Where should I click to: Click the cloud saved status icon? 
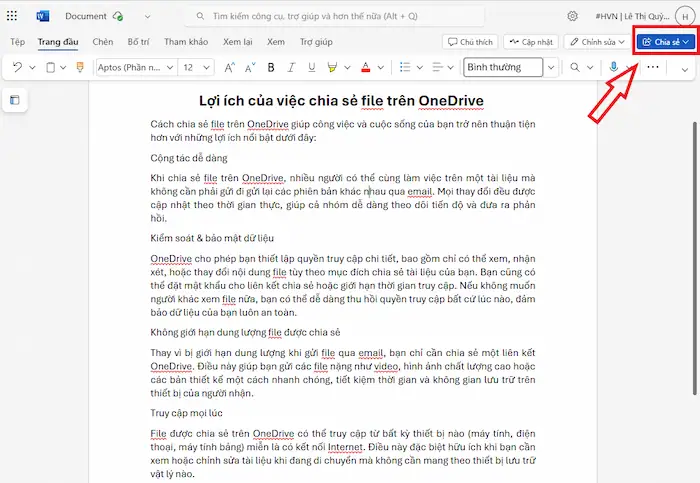coord(118,16)
